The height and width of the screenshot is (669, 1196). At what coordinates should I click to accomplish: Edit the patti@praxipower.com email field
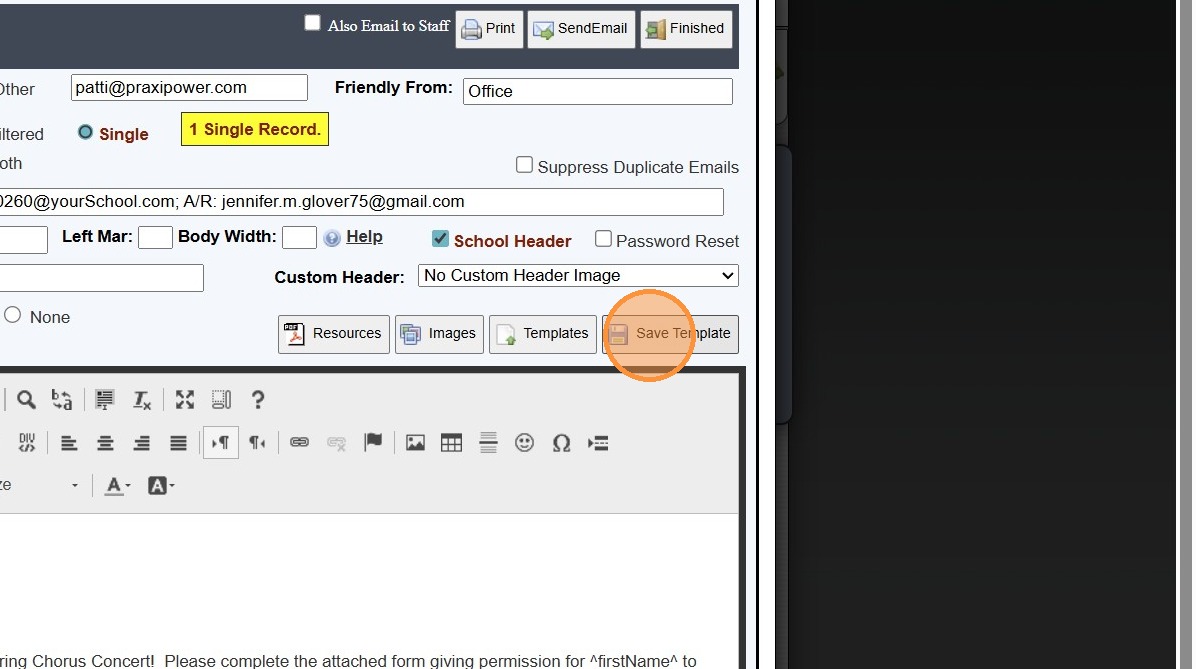(x=189, y=88)
